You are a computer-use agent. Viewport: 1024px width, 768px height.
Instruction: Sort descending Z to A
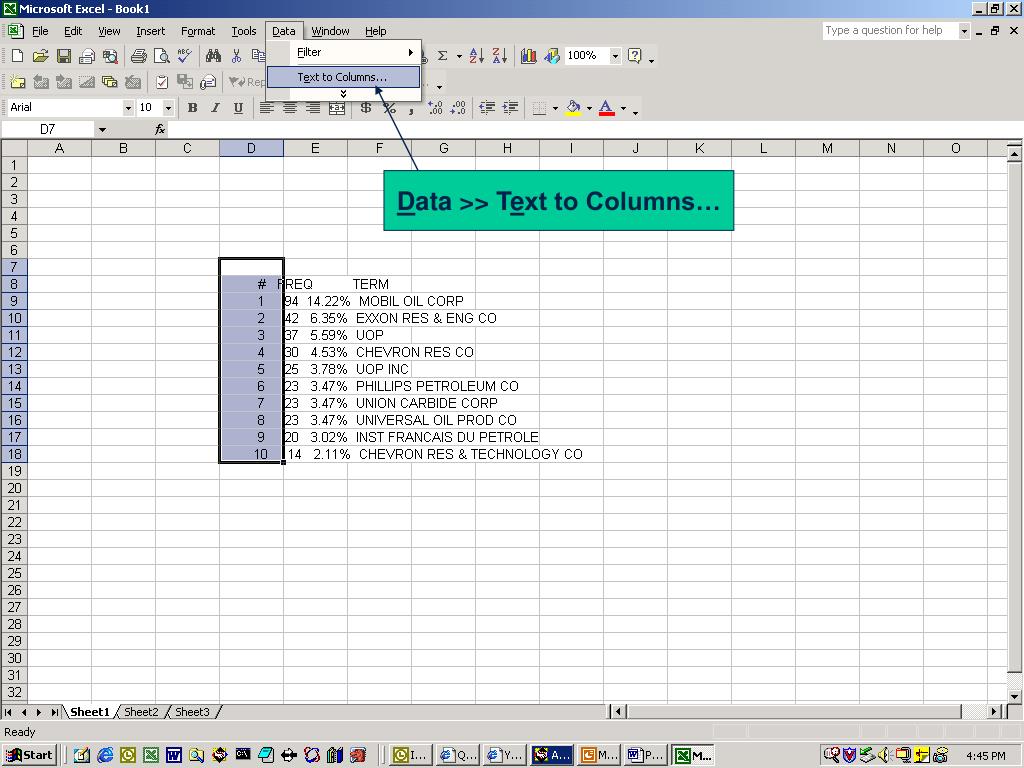pyautogui.click(x=500, y=56)
